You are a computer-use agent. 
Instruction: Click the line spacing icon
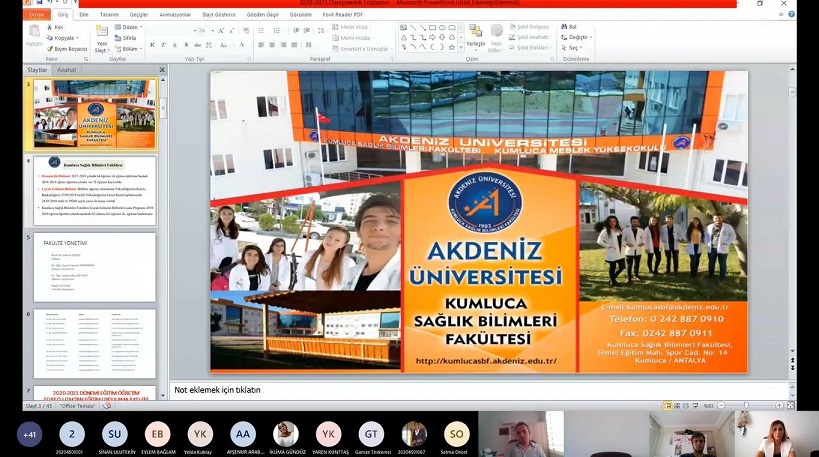click(319, 31)
